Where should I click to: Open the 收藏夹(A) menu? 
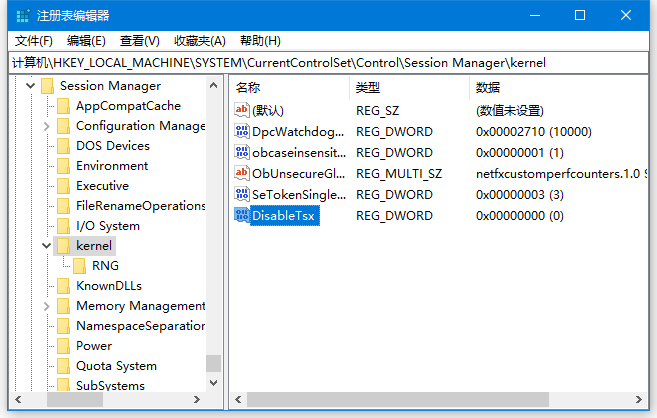pyautogui.click(x=199, y=41)
